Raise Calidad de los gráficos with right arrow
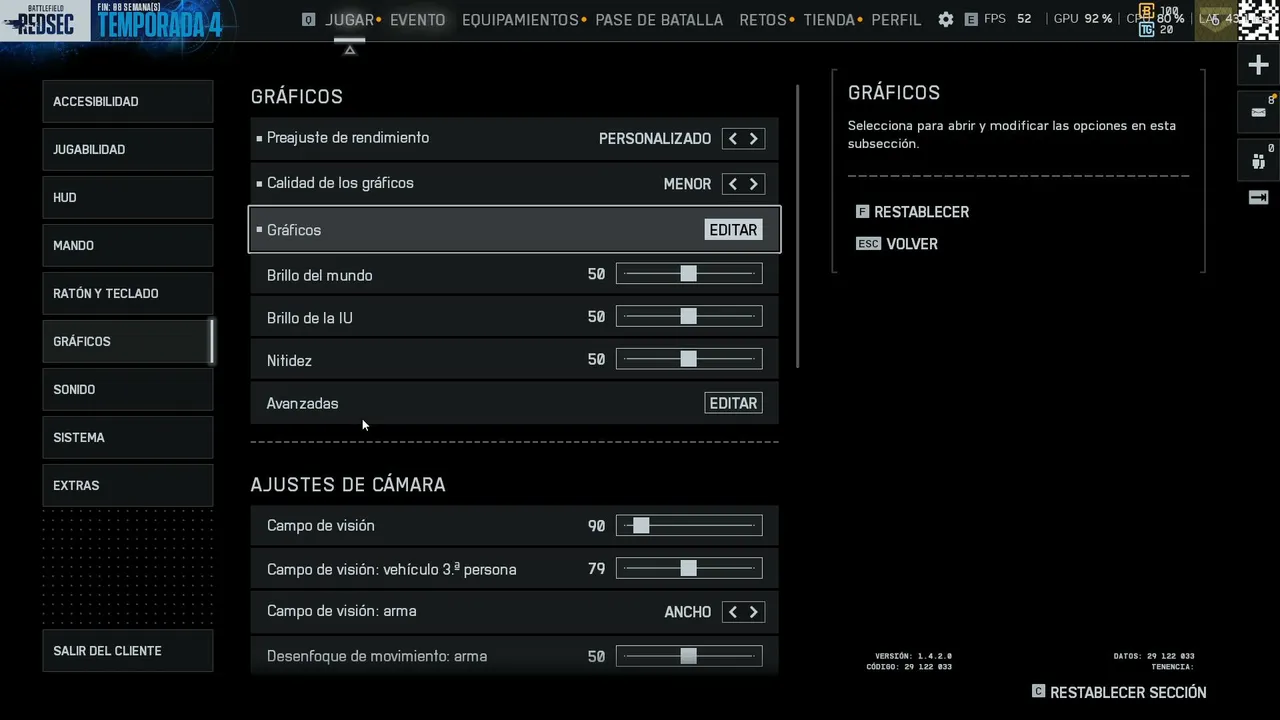This screenshot has height=720, width=1280. click(754, 184)
